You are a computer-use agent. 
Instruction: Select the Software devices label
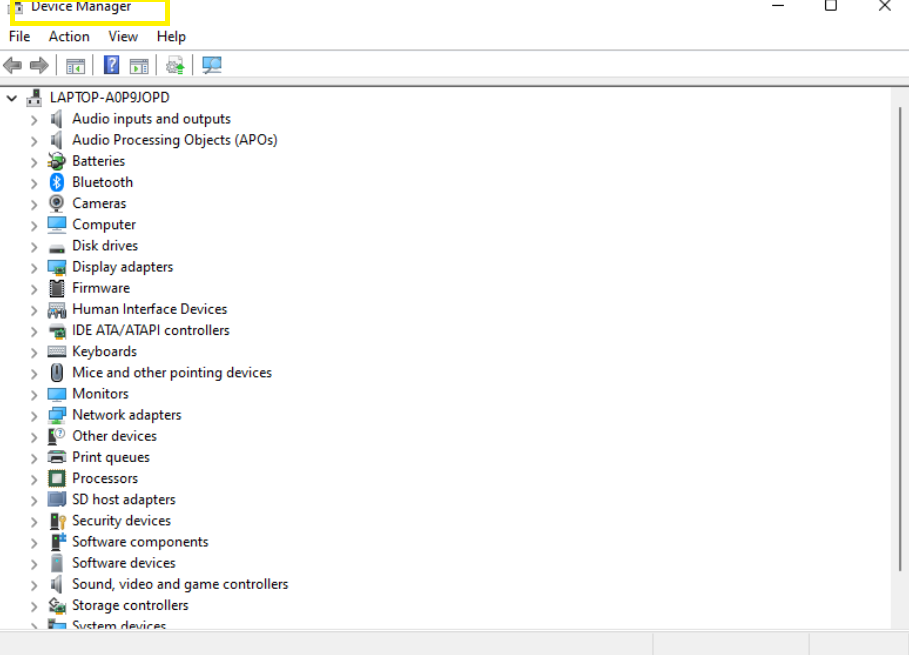coord(123,563)
